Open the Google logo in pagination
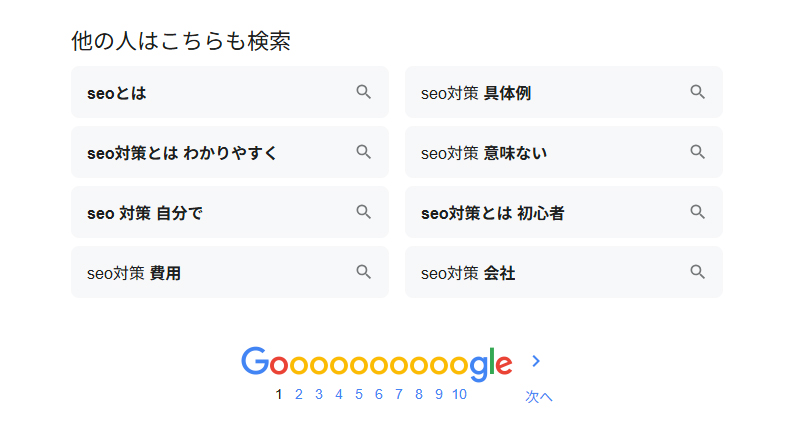 coord(376,363)
